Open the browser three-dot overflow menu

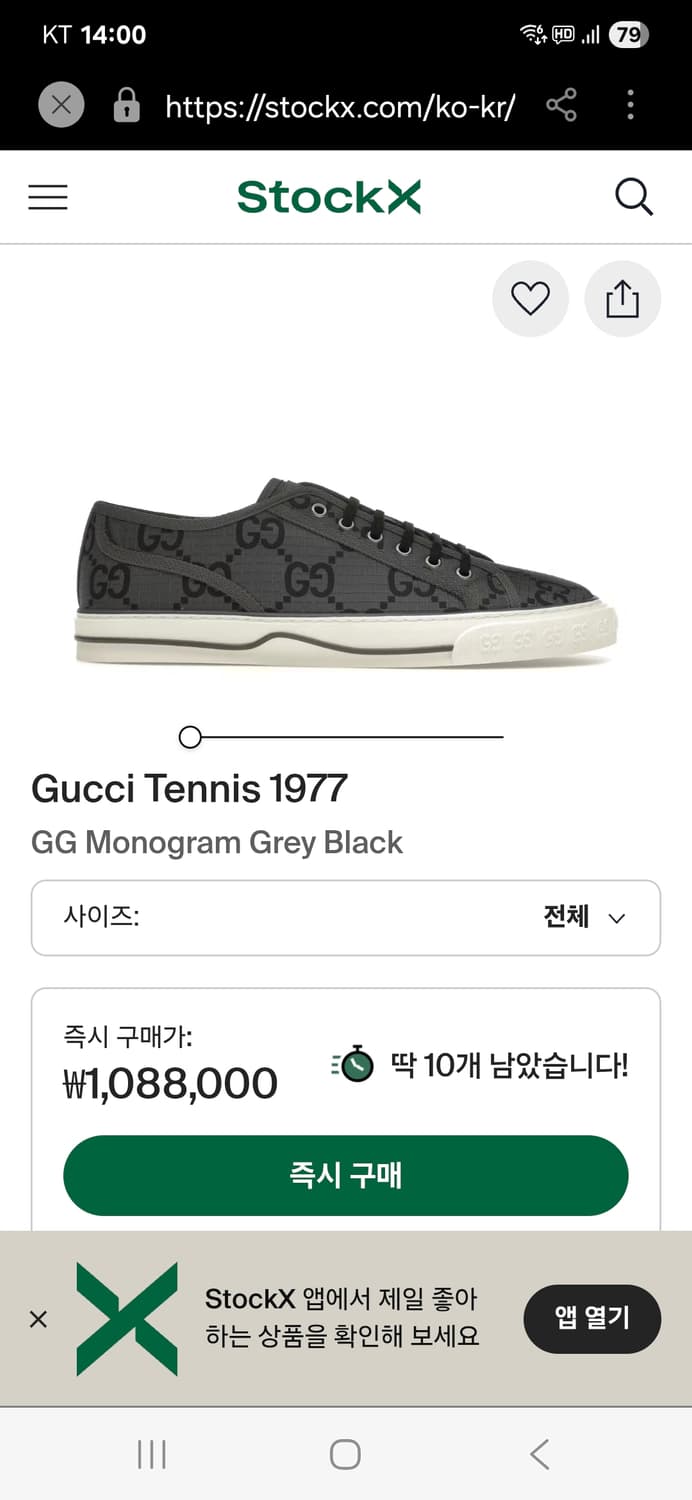[x=630, y=105]
